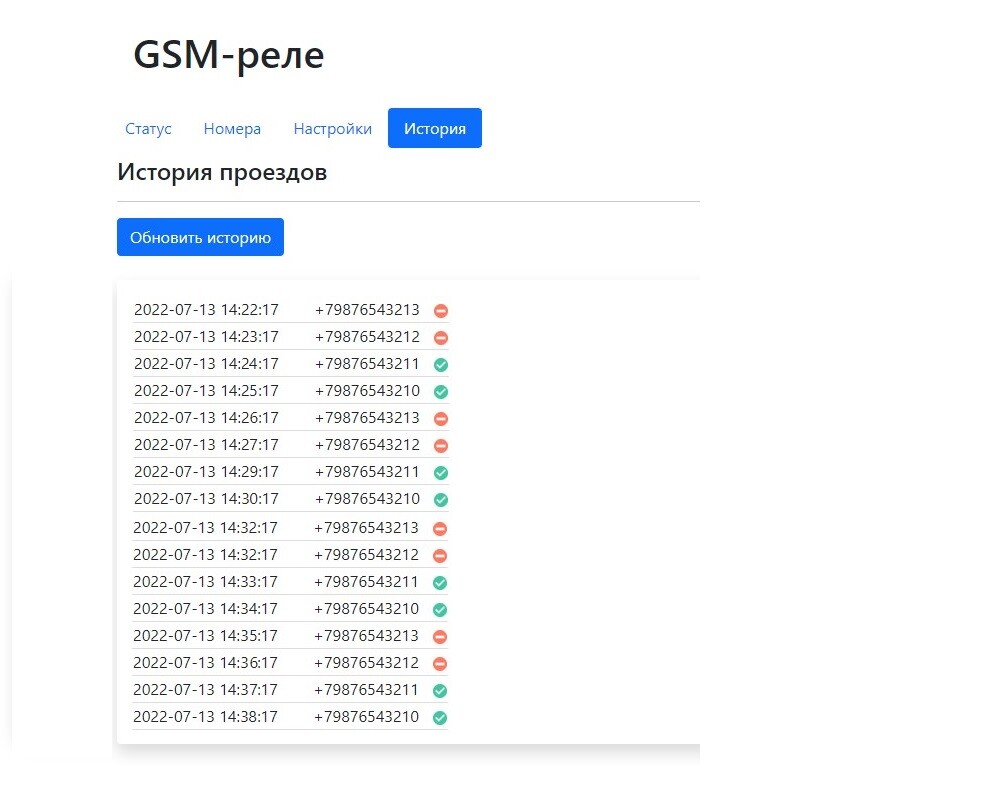Click the GSM-реле page title
The height and width of the screenshot is (800, 1000).
pos(229,56)
